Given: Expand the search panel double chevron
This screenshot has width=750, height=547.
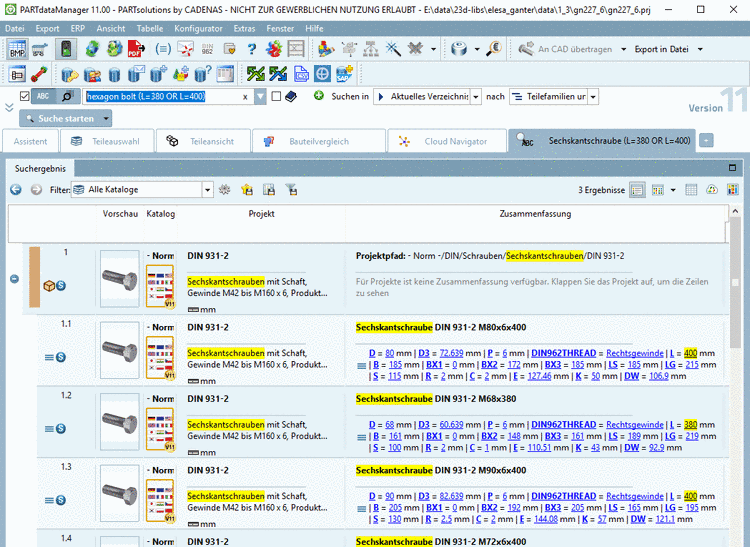Looking at the screenshot, I should 9,108.
